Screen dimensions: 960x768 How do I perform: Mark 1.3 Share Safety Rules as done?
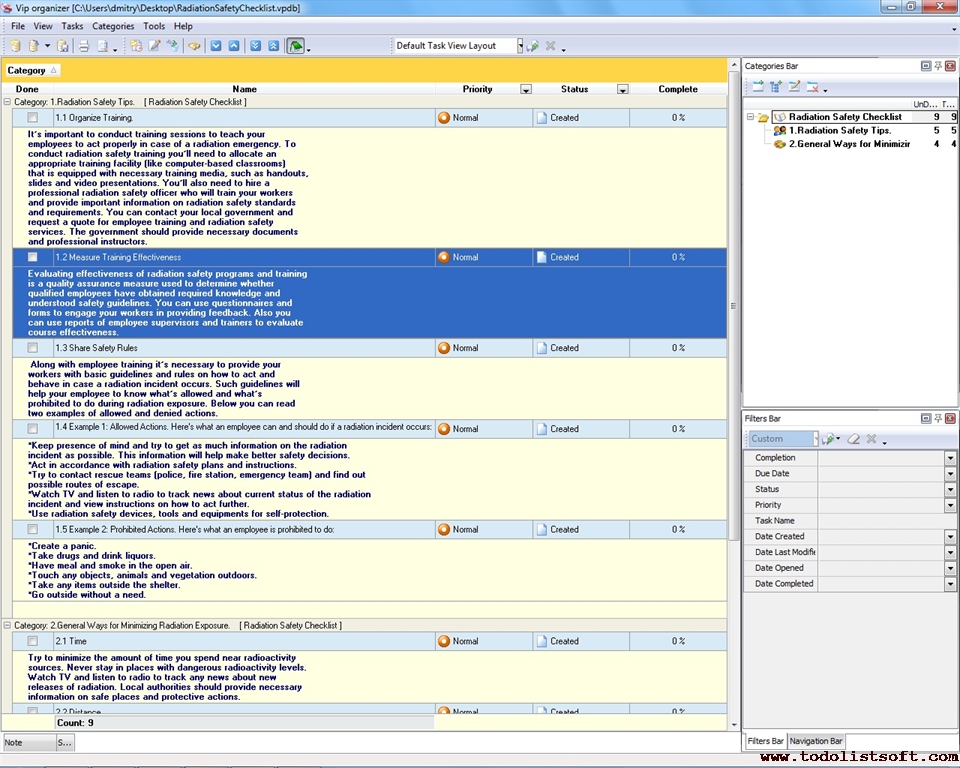click(x=33, y=348)
